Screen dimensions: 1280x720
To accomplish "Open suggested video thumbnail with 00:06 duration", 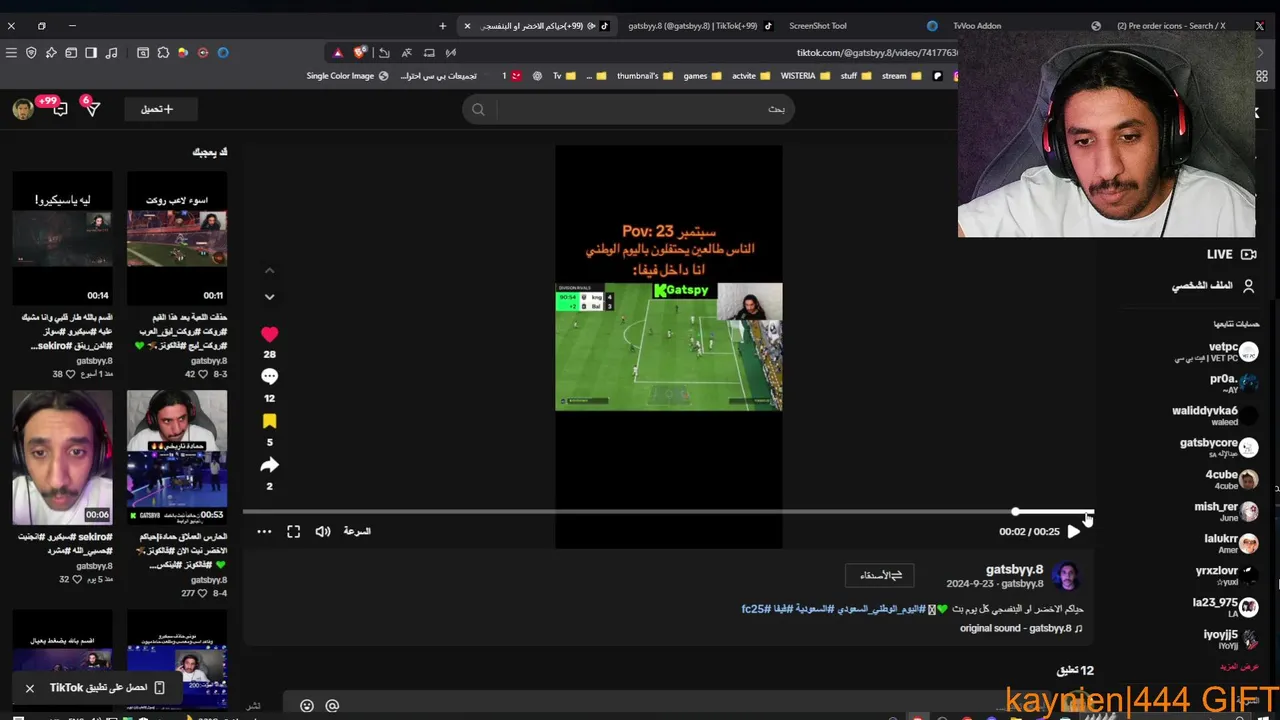I will (x=62, y=457).
